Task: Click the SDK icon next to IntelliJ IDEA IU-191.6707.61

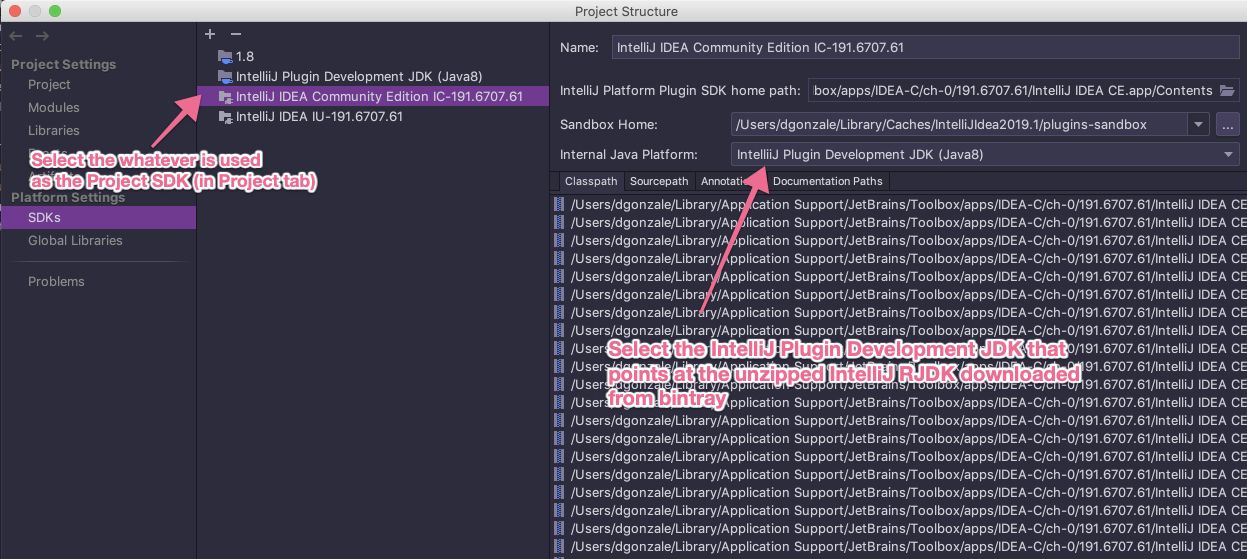Action: point(225,117)
